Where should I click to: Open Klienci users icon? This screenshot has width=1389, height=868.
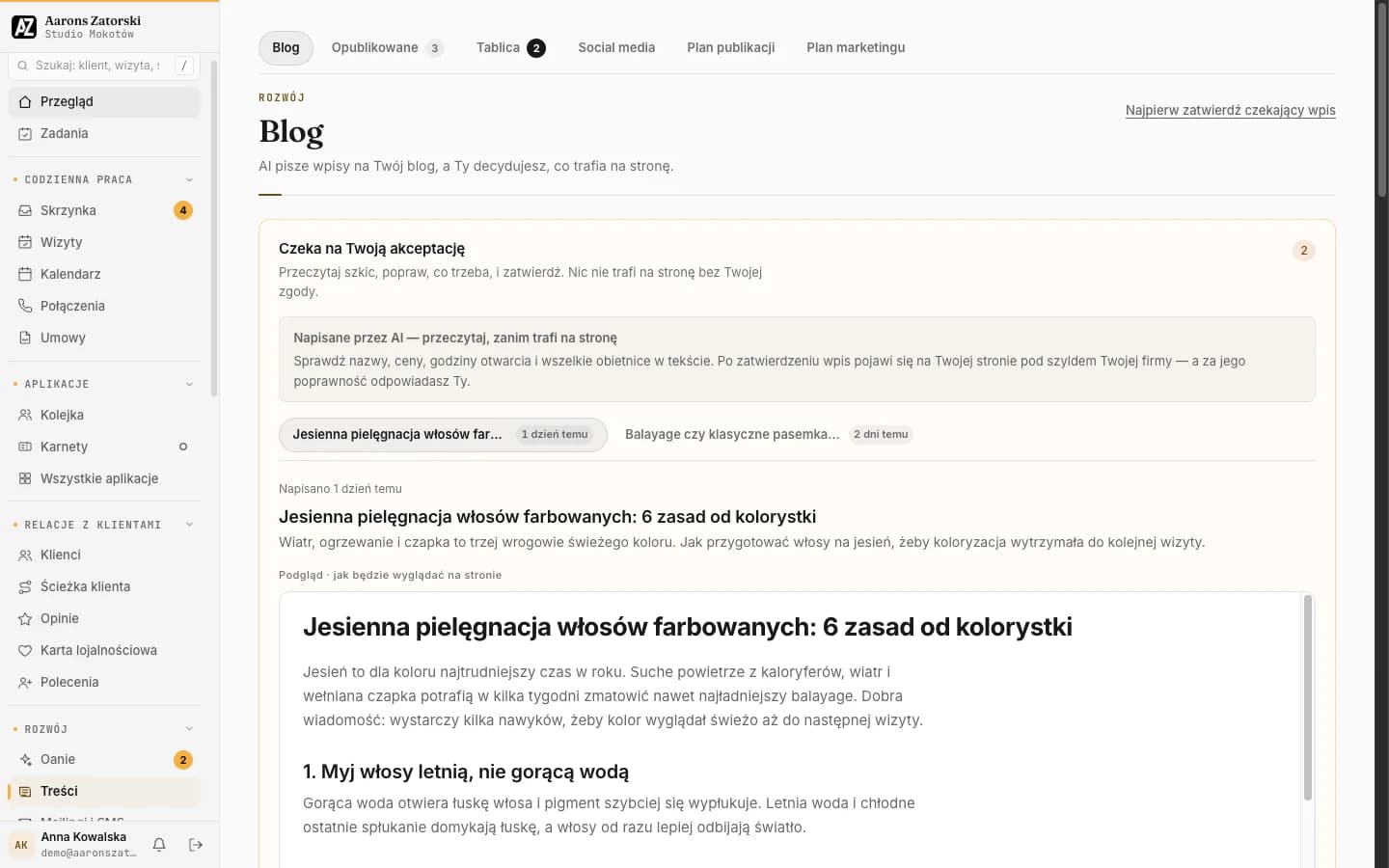(25, 555)
